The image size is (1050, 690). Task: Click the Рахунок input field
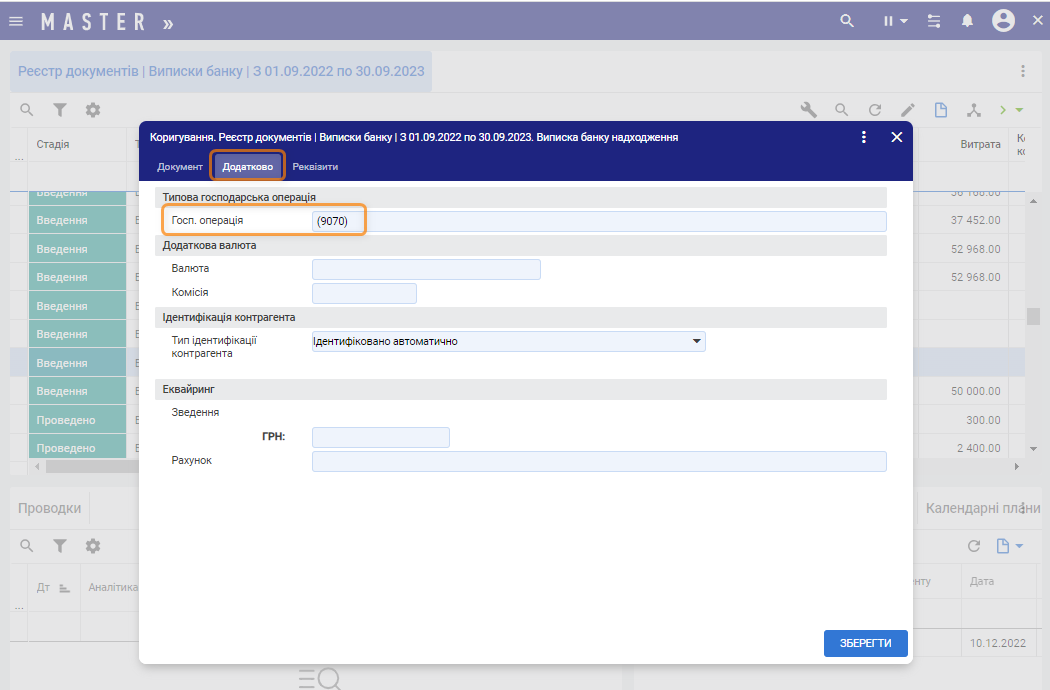click(x=599, y=461)
